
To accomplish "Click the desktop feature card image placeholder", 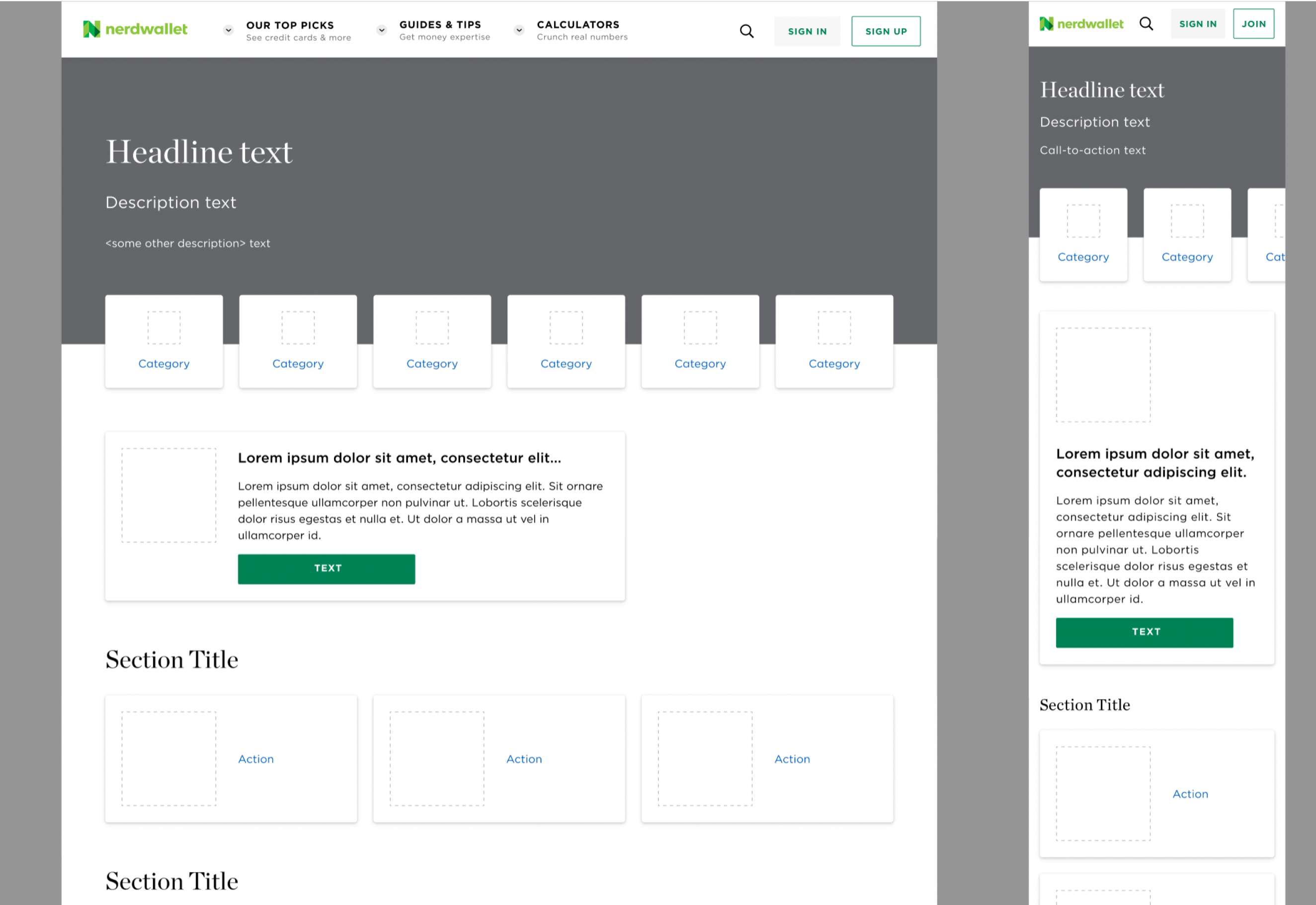I will [169, 495].
